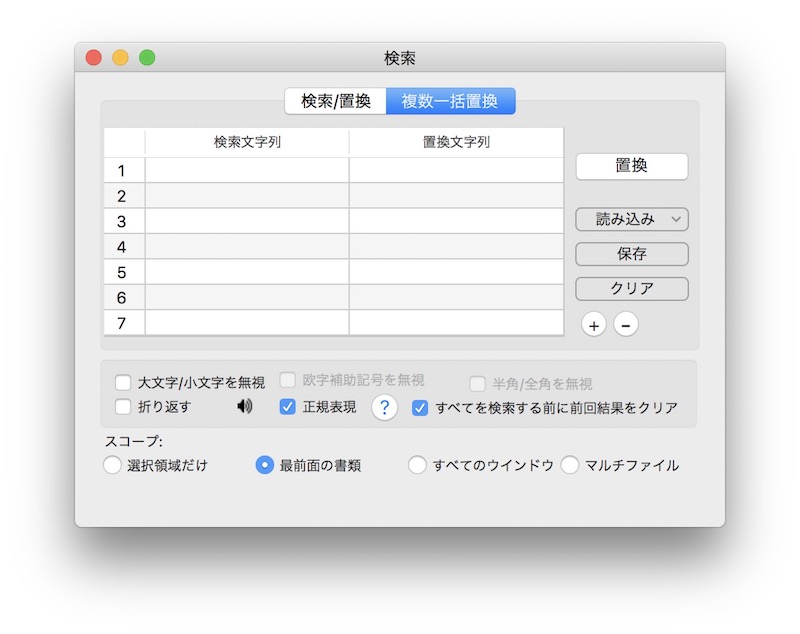800x634 pixels.
Task: Open regular expression help question mark
Action: click(385, 408)
